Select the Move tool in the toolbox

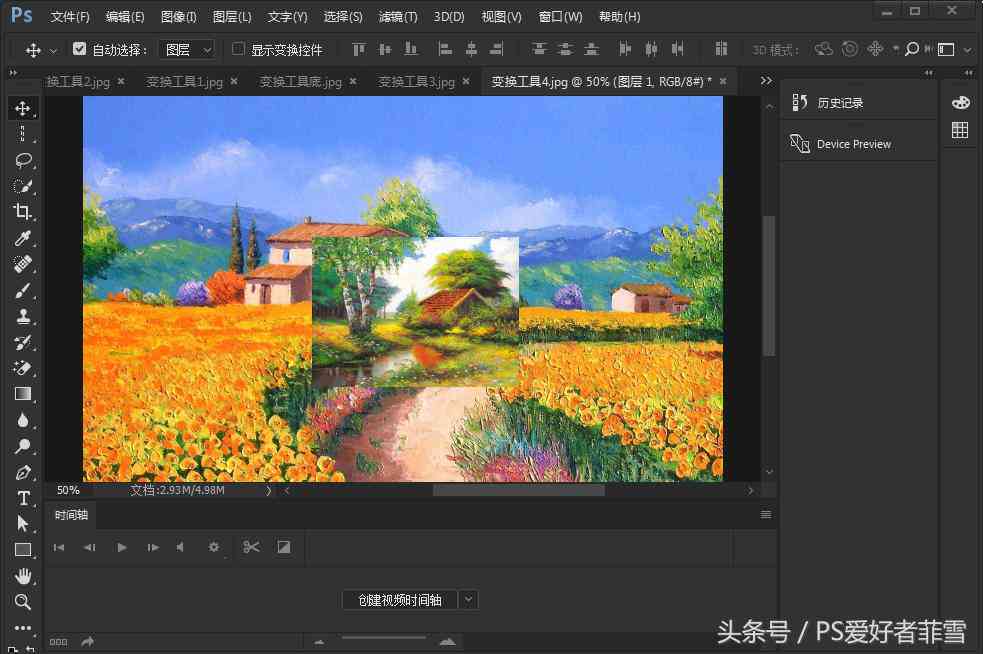pos(23,108)
